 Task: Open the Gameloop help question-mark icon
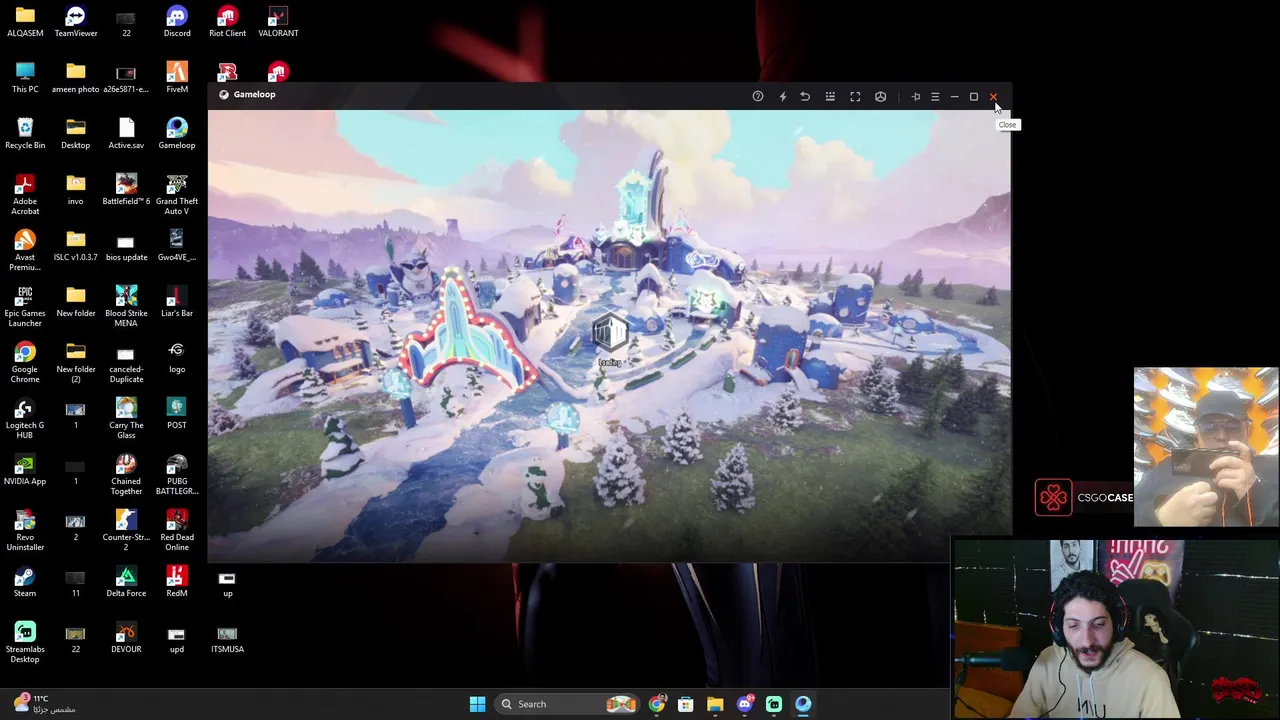[x=758, y=96]
